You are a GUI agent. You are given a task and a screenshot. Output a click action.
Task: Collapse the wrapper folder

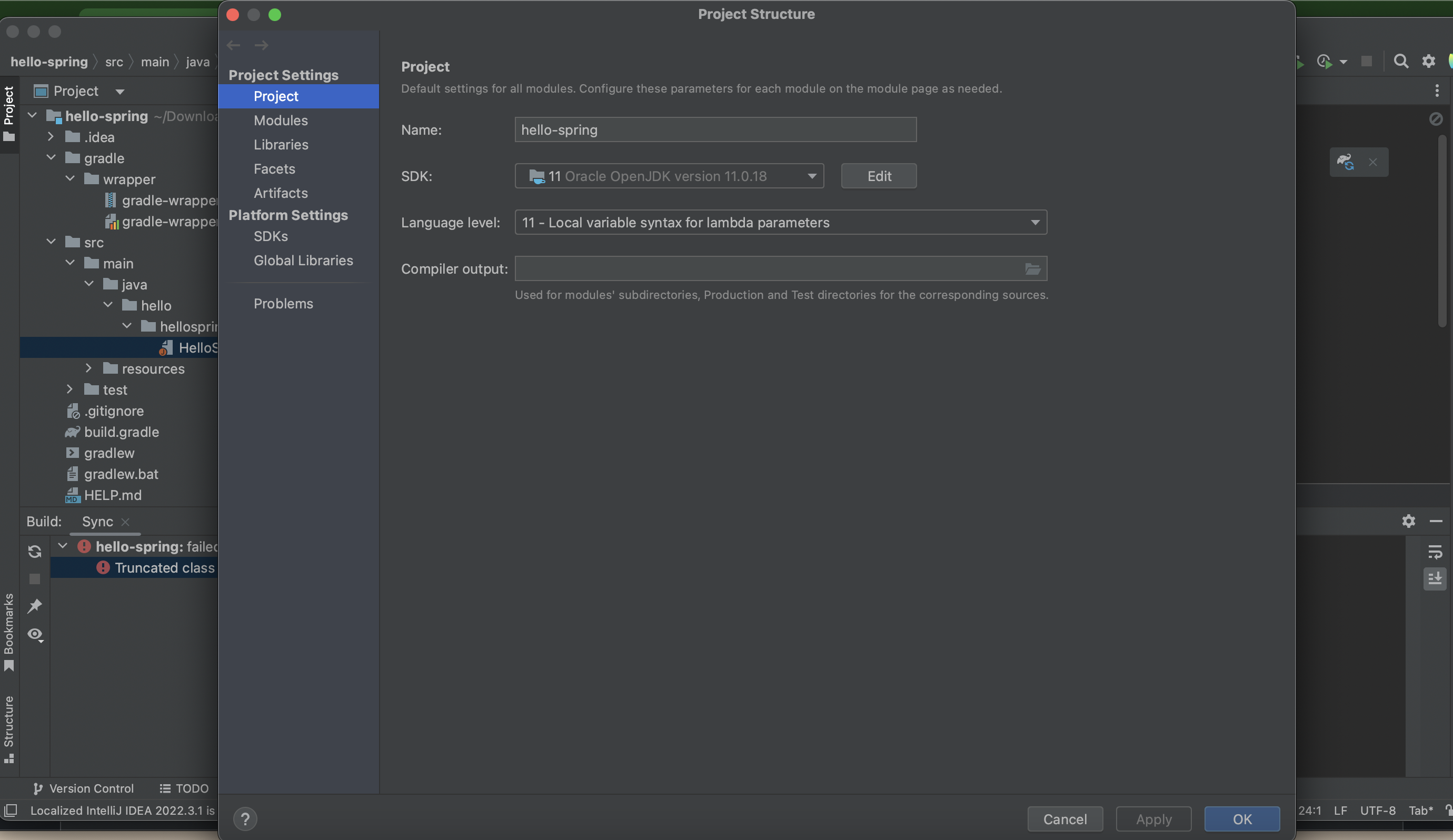pos(70,179)
